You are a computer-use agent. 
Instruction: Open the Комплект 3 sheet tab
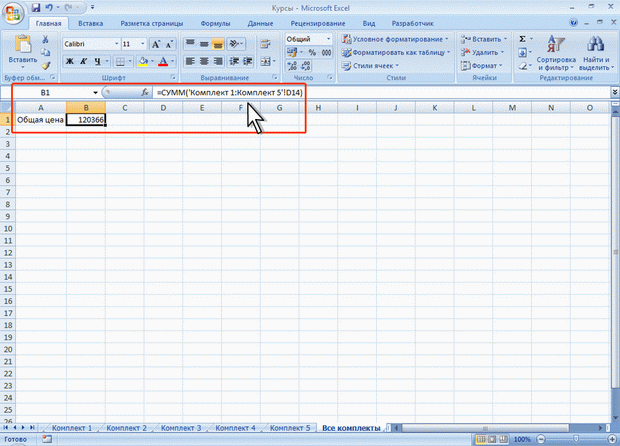[184, 427]
